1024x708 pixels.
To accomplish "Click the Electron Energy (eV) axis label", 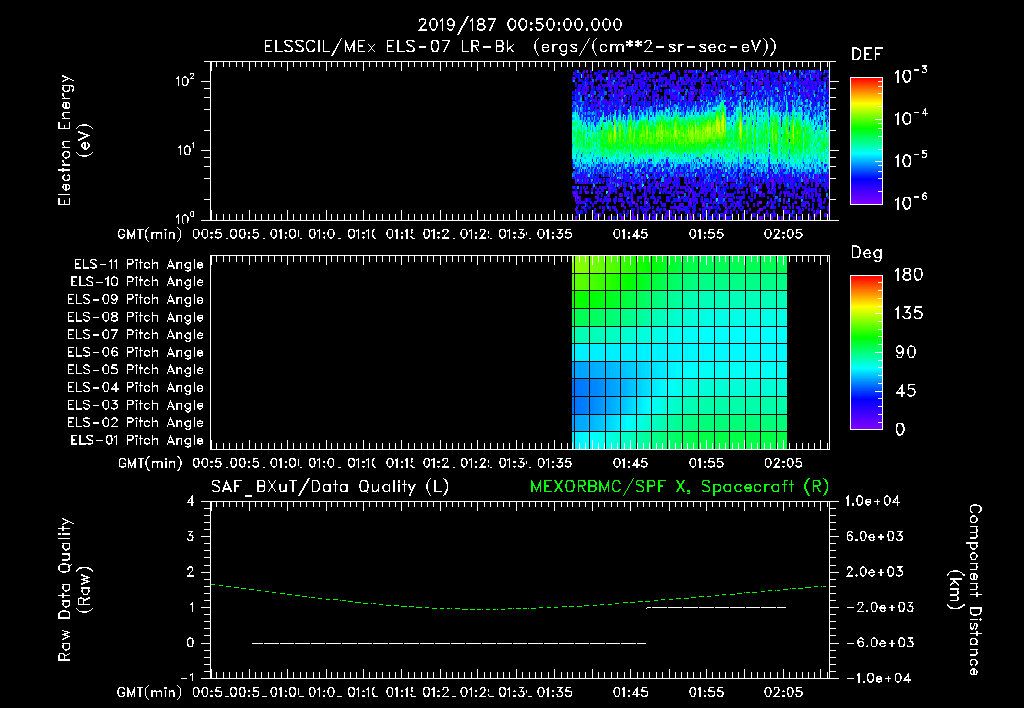I will (x=74, y=140).
